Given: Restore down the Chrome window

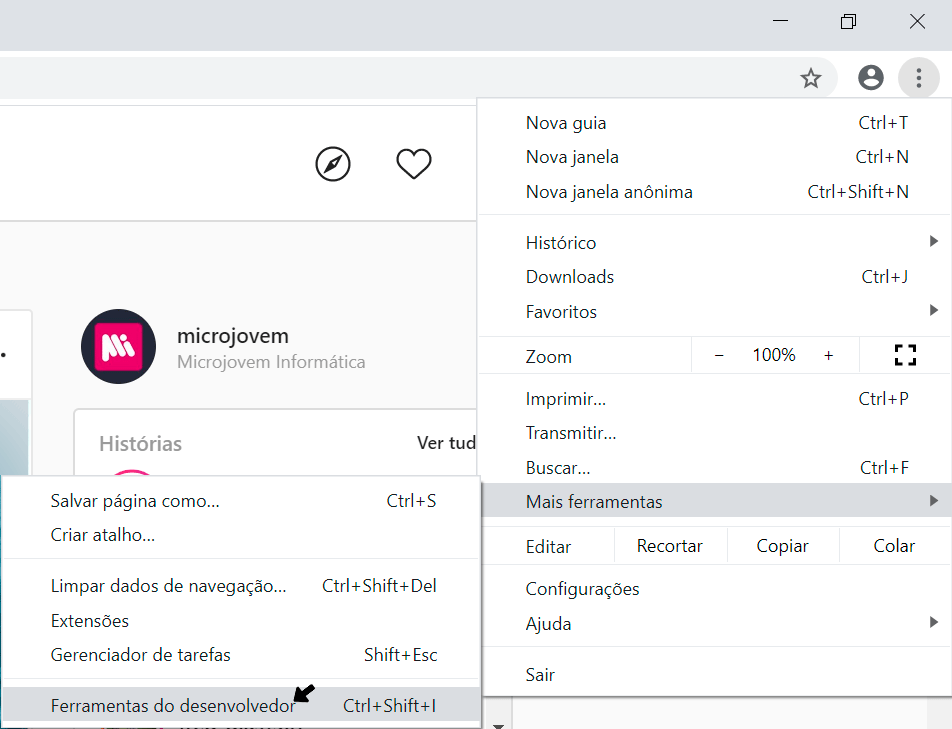Looking at the screenshot, I should coord(848,21).
